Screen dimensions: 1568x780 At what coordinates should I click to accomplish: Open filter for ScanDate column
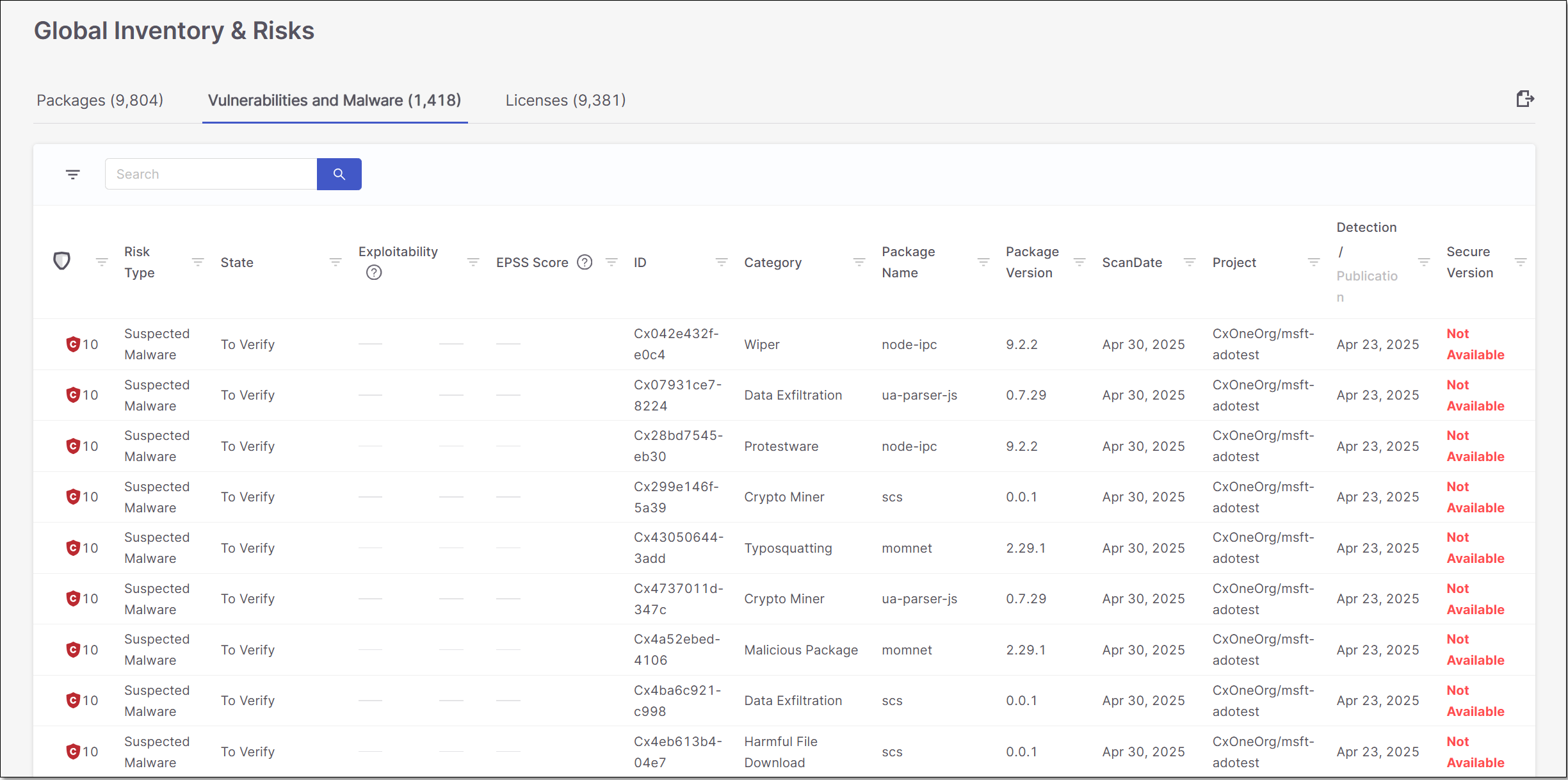(x=1190, y=262)
